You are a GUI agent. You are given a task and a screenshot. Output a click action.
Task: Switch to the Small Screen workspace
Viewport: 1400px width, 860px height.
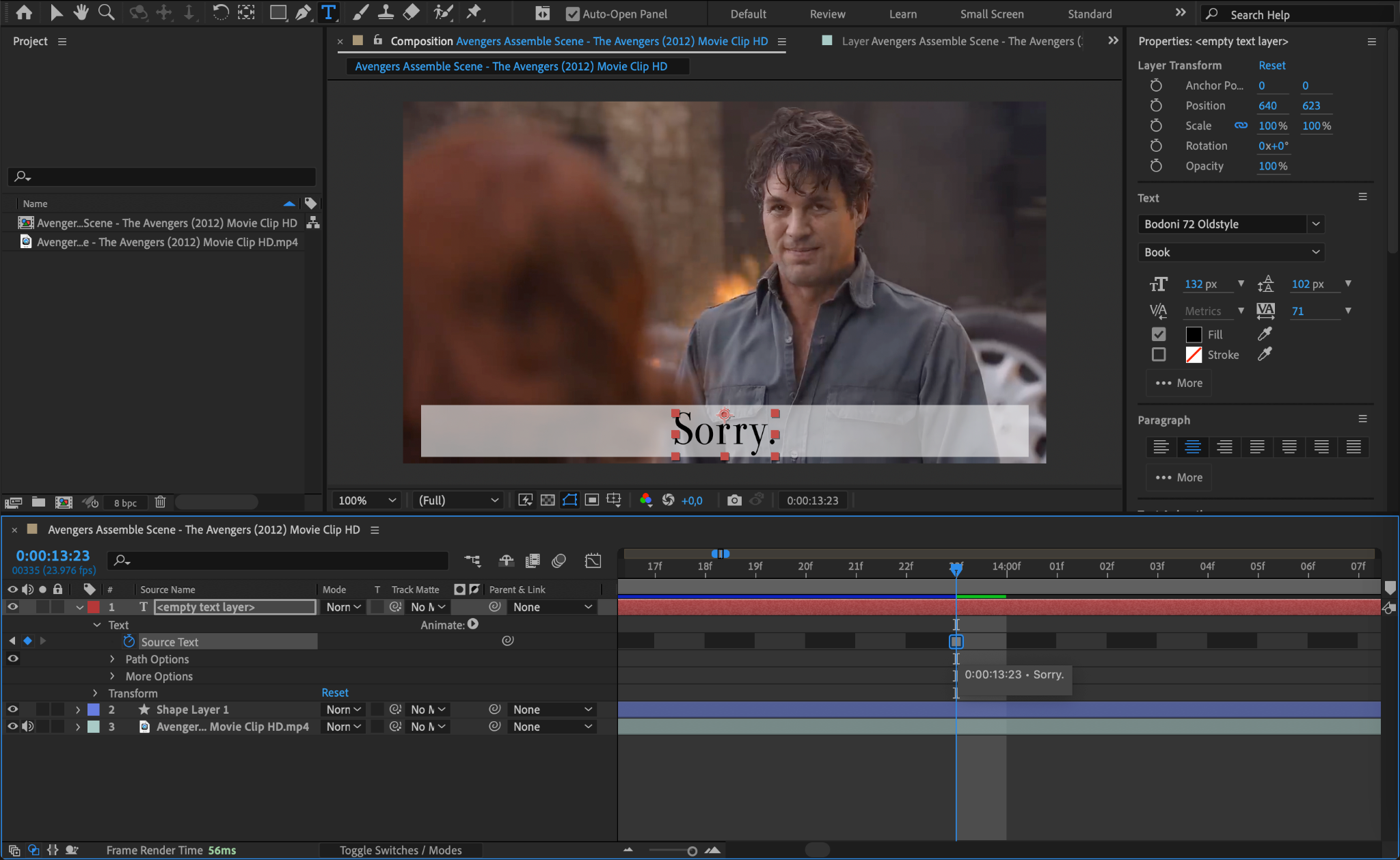991,14
